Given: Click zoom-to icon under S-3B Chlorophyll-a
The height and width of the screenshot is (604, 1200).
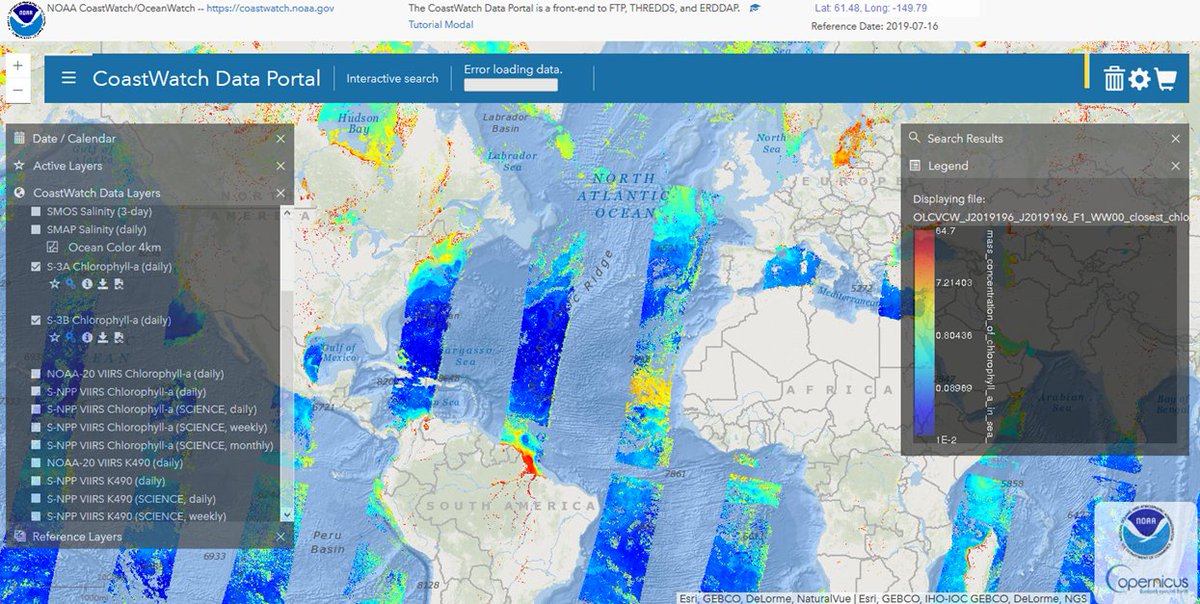Looking at the screenshot, I should 71,337.
